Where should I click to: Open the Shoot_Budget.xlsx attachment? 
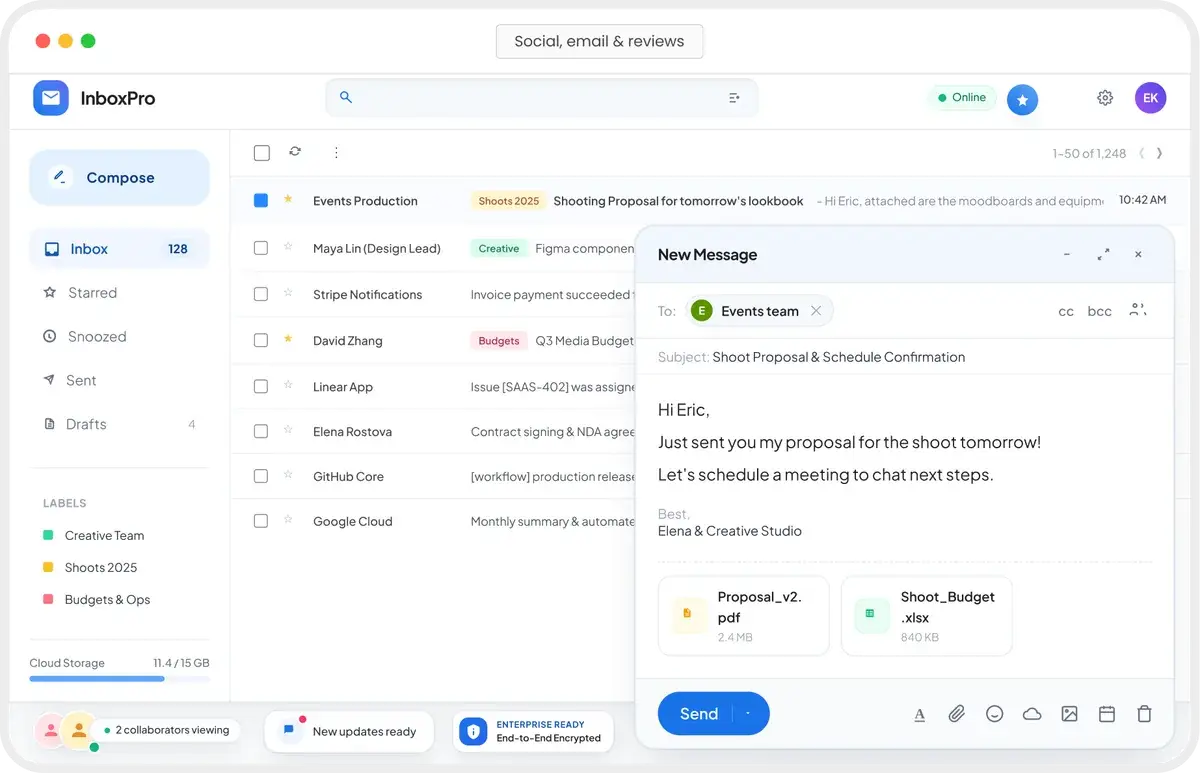[927, 615]
